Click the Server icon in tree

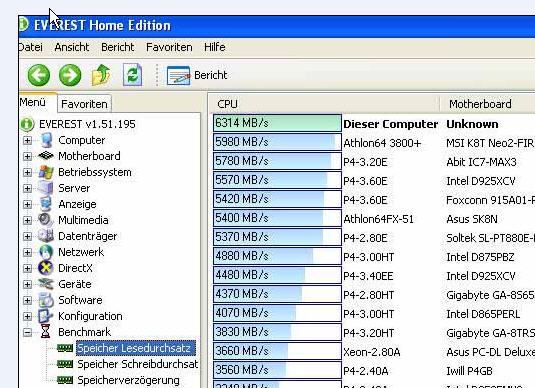(x=45, y=188)
